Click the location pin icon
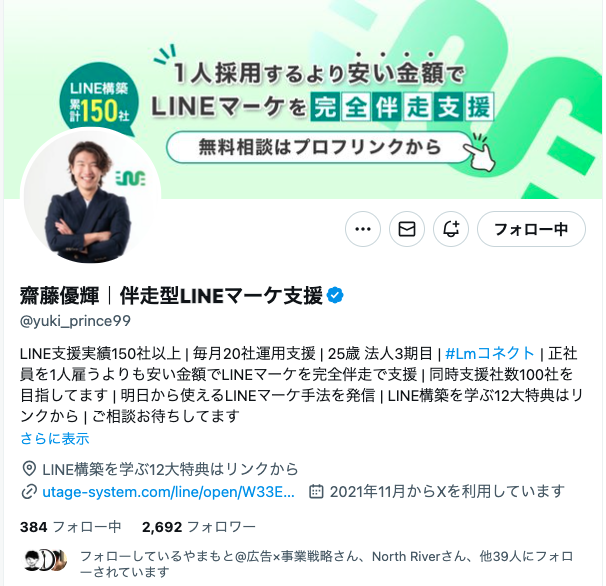 pos(29,469)
